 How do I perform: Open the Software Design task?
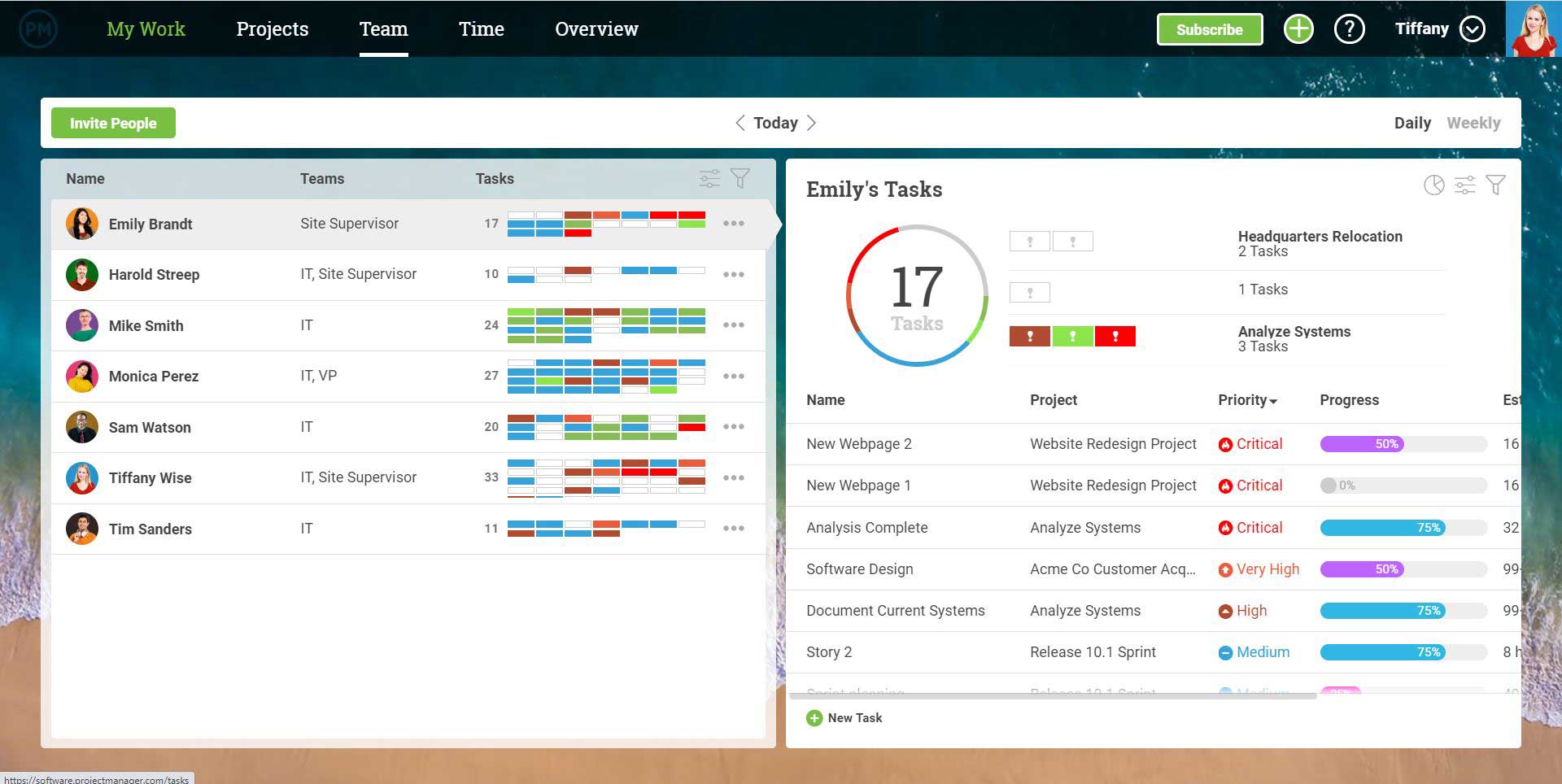[859, 569]
